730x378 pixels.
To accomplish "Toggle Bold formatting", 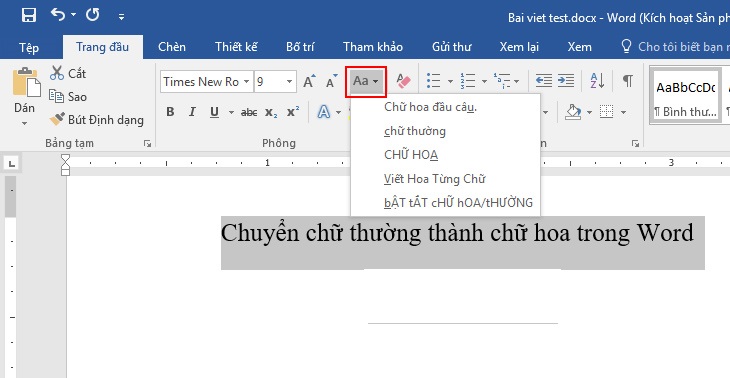I will tap(170, 112).
